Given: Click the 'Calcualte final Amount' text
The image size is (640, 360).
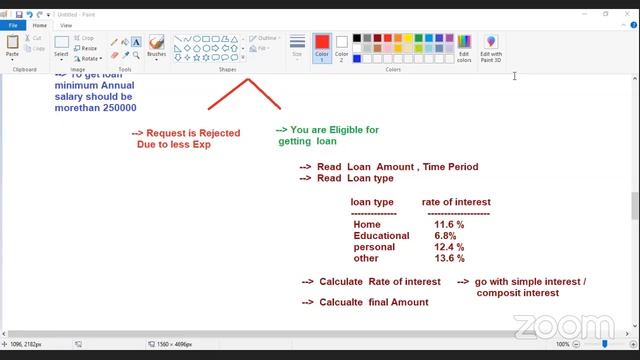Looking at the screenshot, I should tap(374, 302).
